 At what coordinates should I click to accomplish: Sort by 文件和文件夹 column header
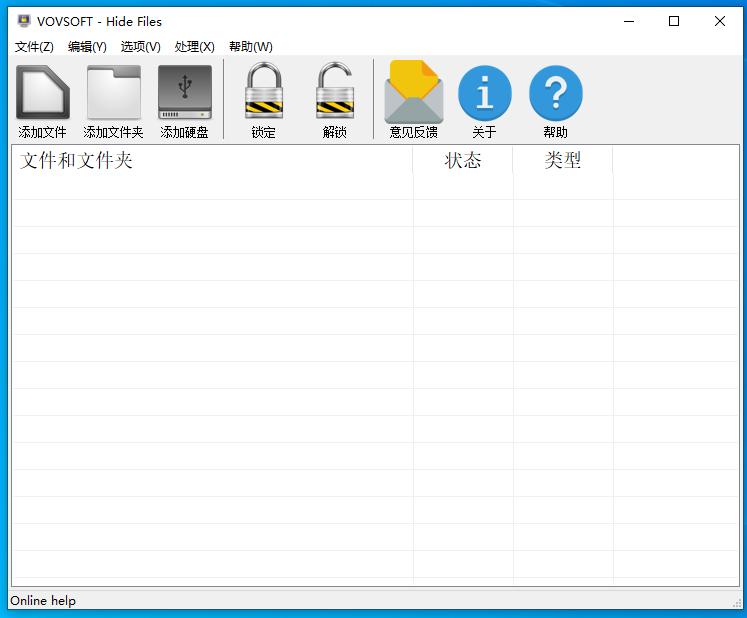click(212, 160)
